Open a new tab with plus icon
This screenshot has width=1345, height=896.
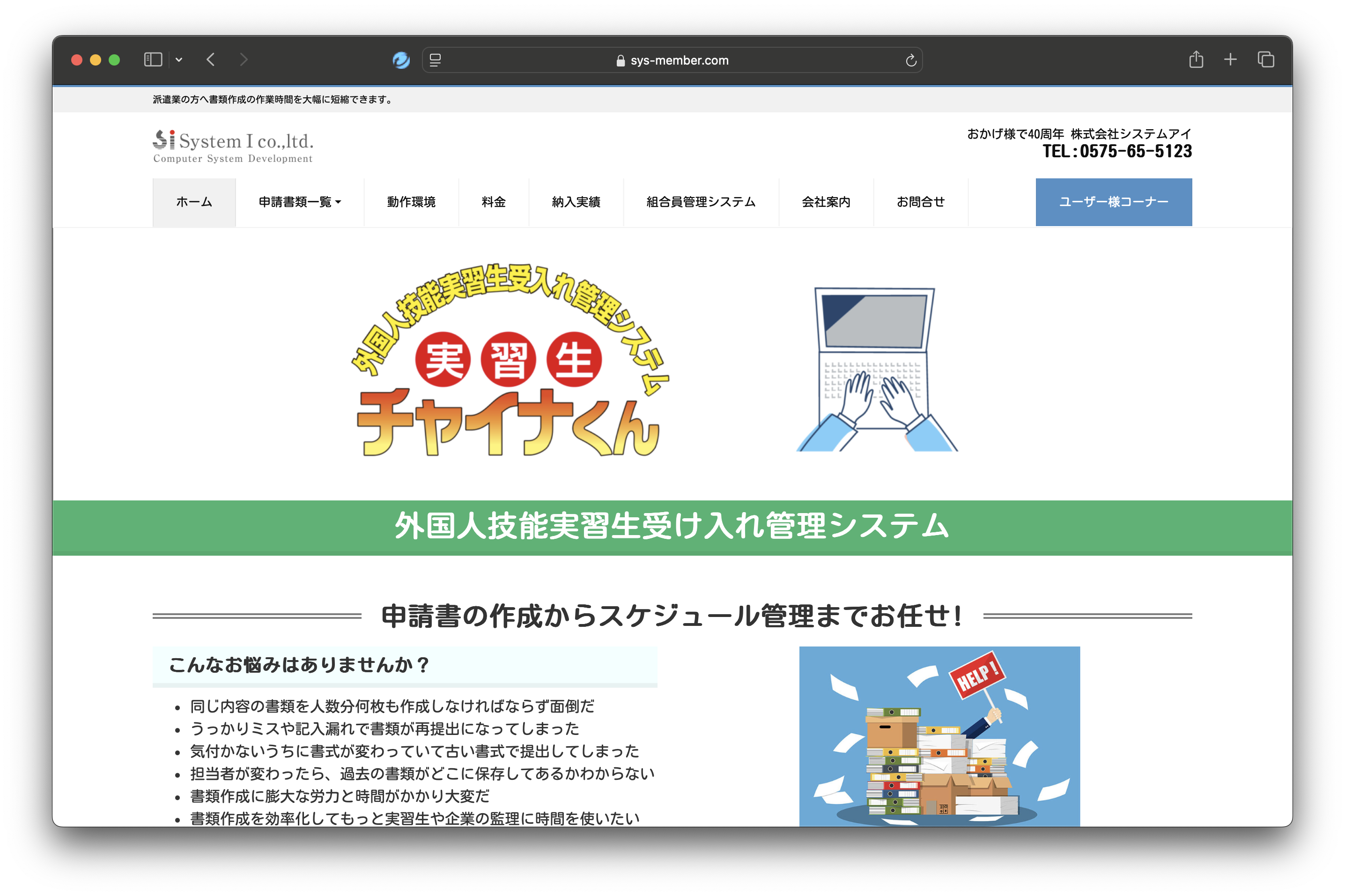point(1230,59)
